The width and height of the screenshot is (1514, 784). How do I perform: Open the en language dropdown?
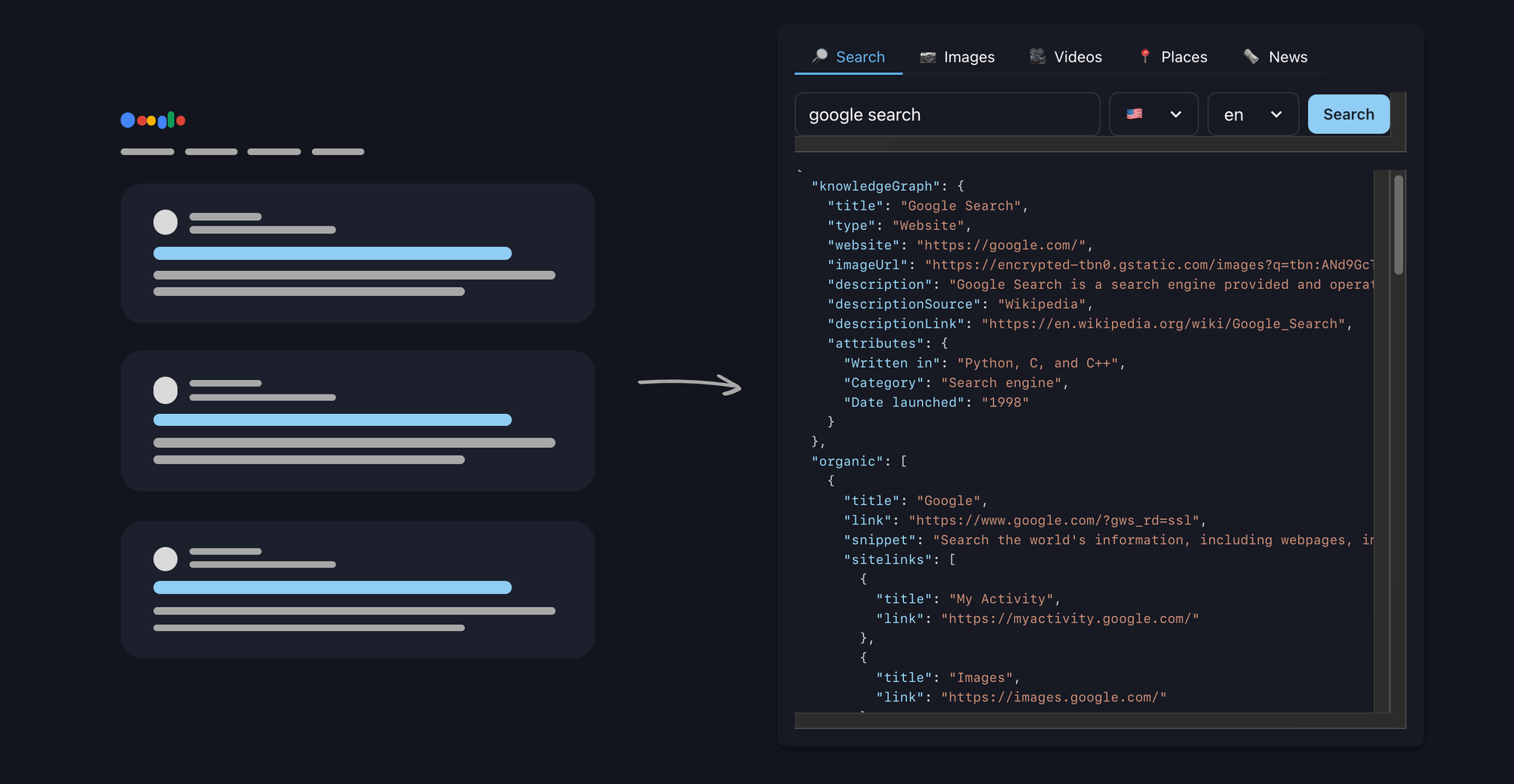(x=1253, y=114)
